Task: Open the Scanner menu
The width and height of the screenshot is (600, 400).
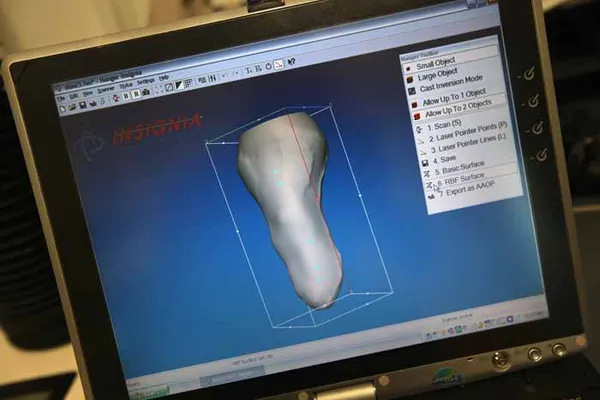Action: pos(106,90)
